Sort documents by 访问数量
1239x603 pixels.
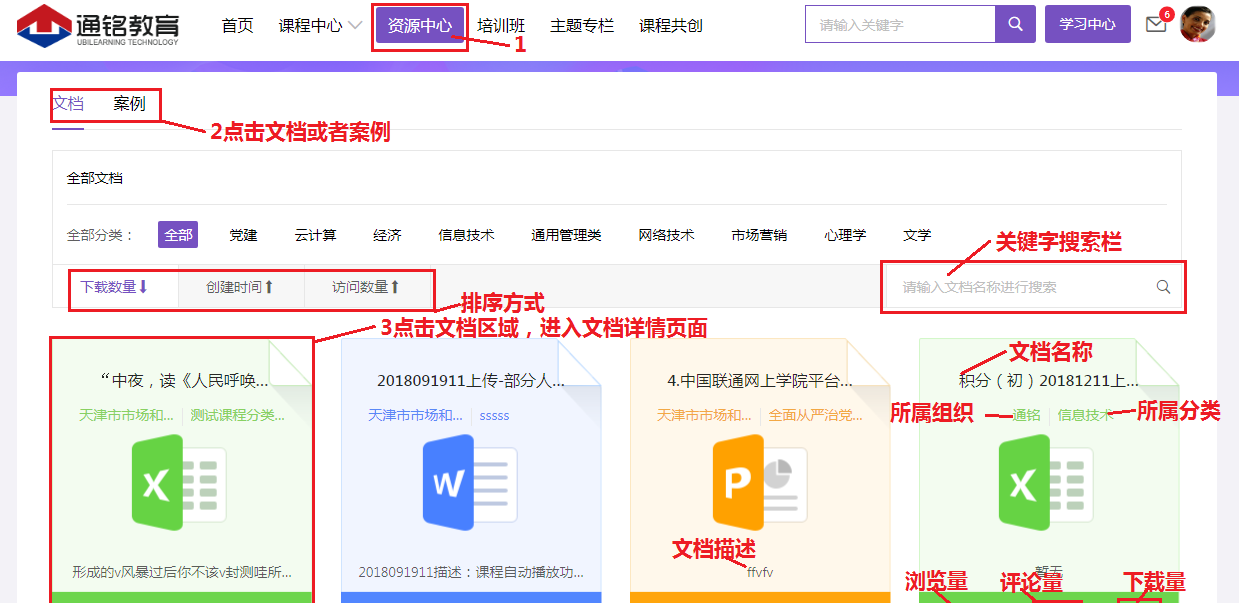click(x=366, y=287)
